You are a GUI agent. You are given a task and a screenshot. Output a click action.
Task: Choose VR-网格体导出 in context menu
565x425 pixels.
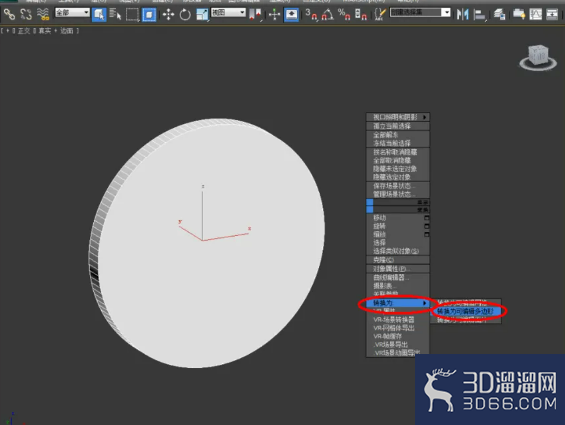(398, 328)
